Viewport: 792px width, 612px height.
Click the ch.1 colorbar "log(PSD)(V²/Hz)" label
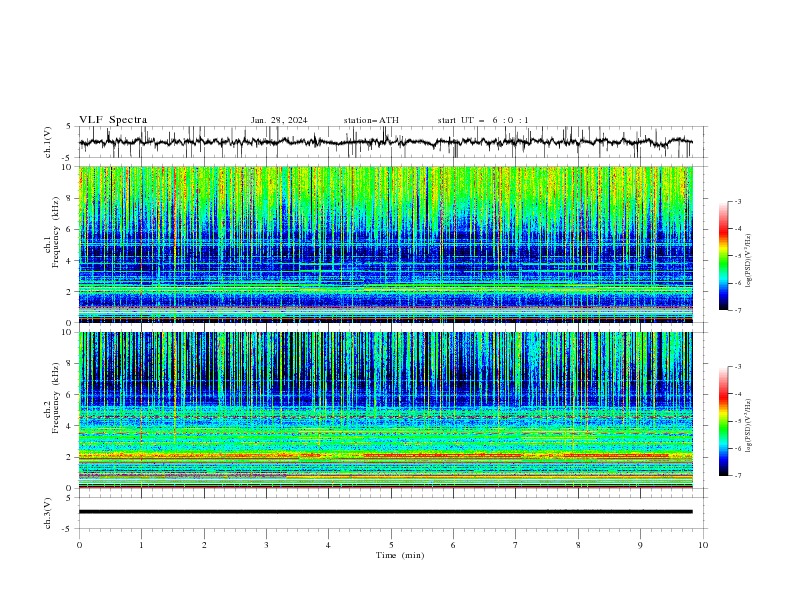(x=749, y=260)
